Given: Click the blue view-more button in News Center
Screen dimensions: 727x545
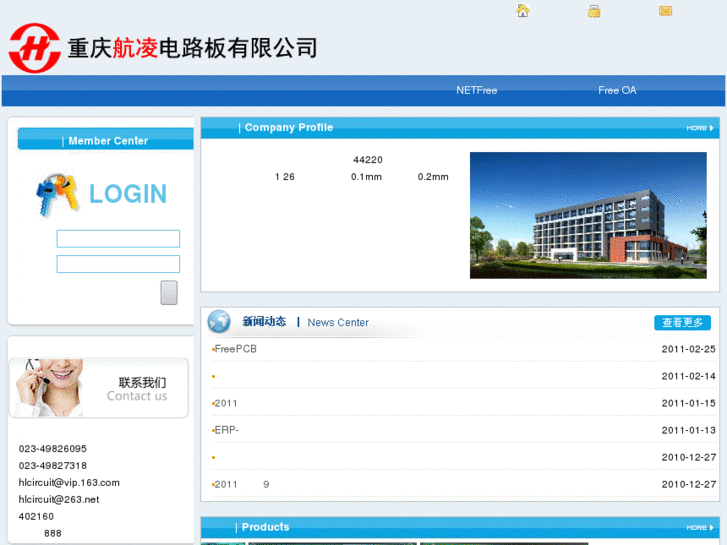Looking at the screenshot, I should tap(682, 323).
